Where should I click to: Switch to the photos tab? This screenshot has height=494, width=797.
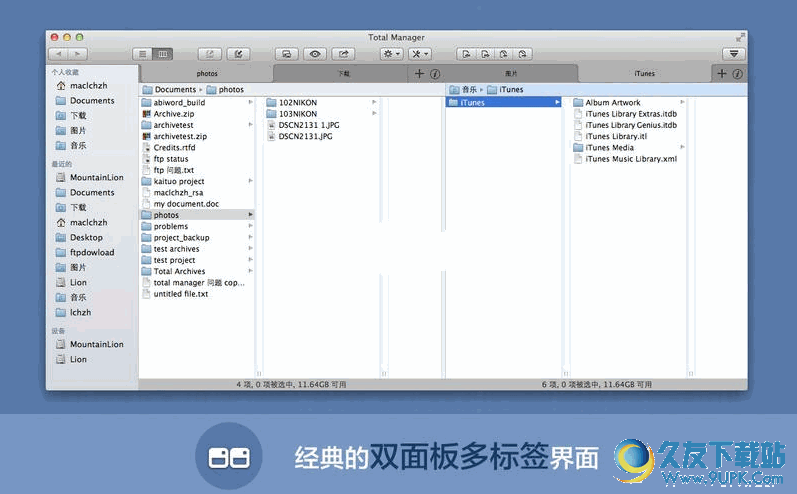pos(207,74)
